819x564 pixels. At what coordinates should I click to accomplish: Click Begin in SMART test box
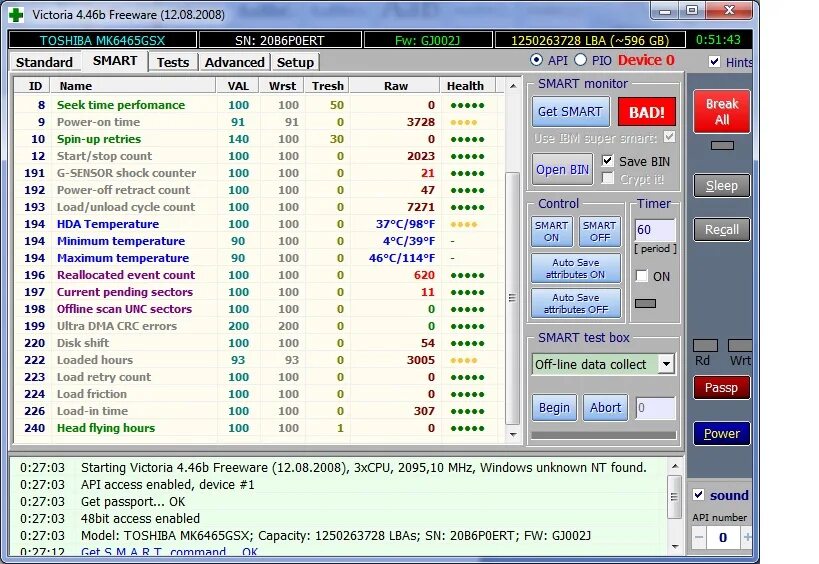pyautogui.click(x=554, y=407)
